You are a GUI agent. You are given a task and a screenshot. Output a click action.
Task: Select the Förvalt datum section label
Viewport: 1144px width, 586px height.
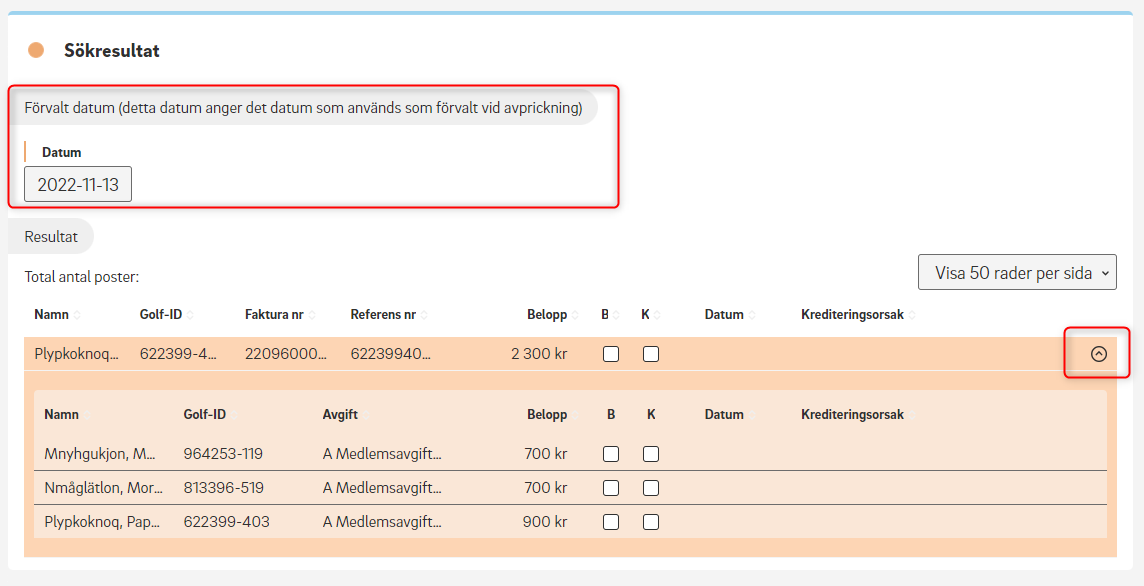303,108
